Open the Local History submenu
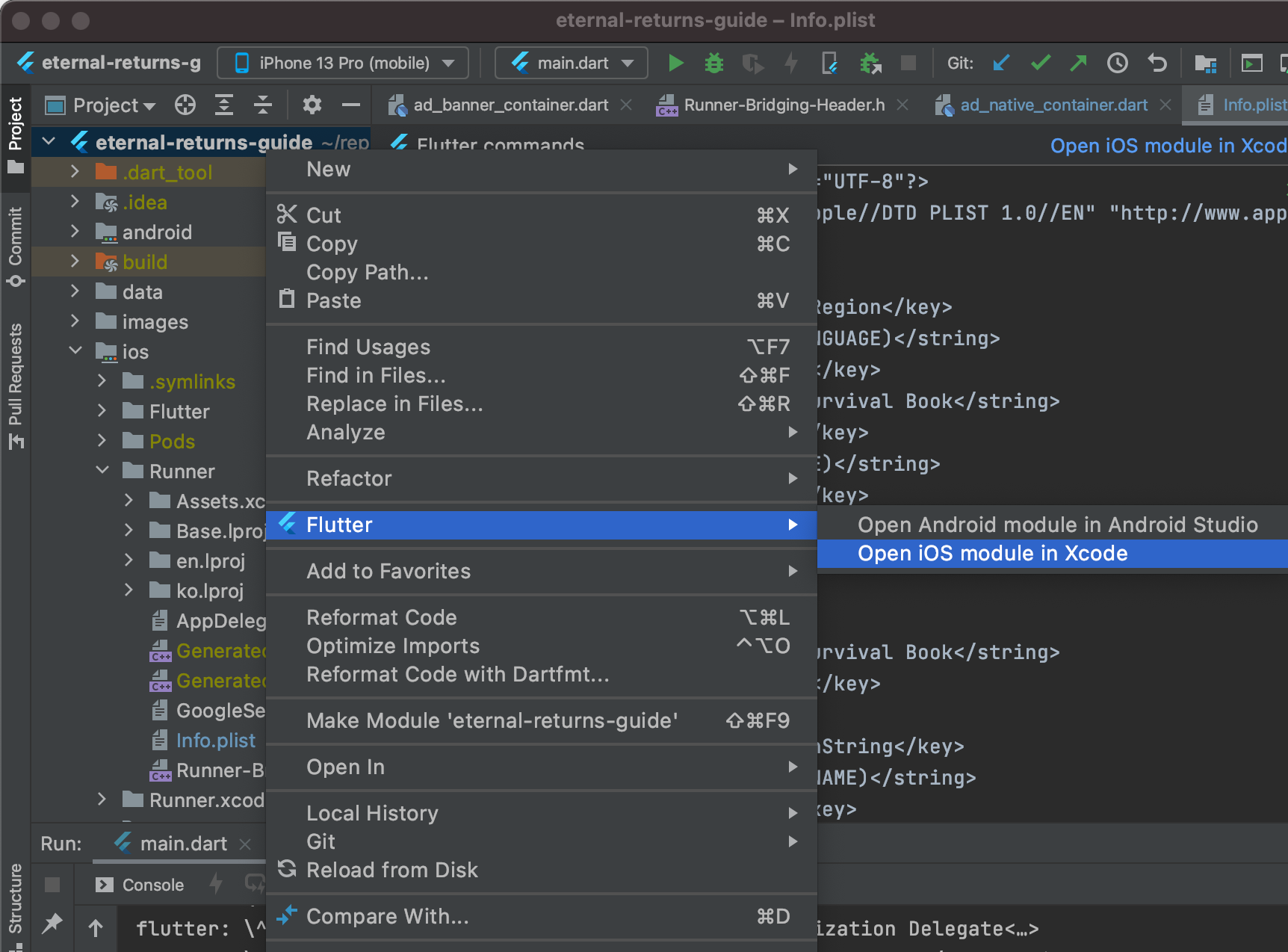The height and width of the screenshot is (952, 1288). click(542, 814)
